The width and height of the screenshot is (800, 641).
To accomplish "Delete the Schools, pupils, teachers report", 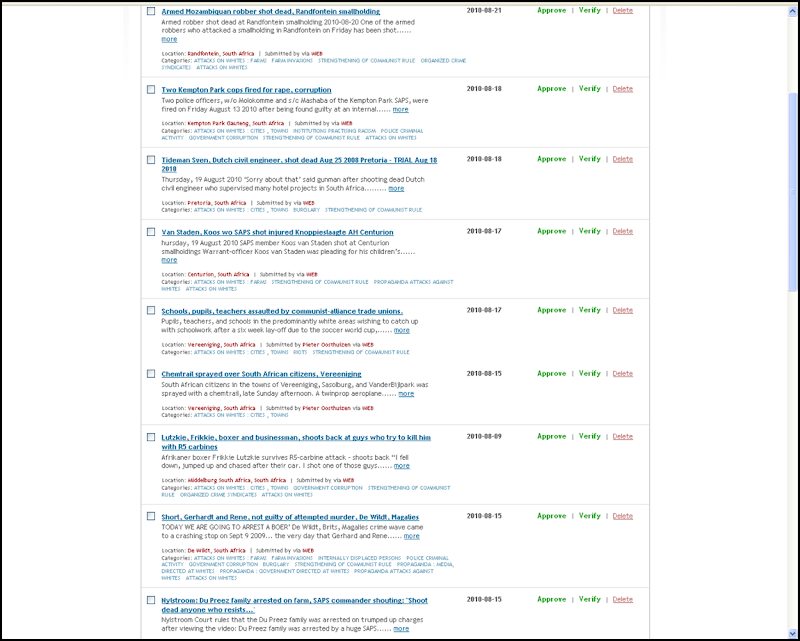I will (622, 310).
